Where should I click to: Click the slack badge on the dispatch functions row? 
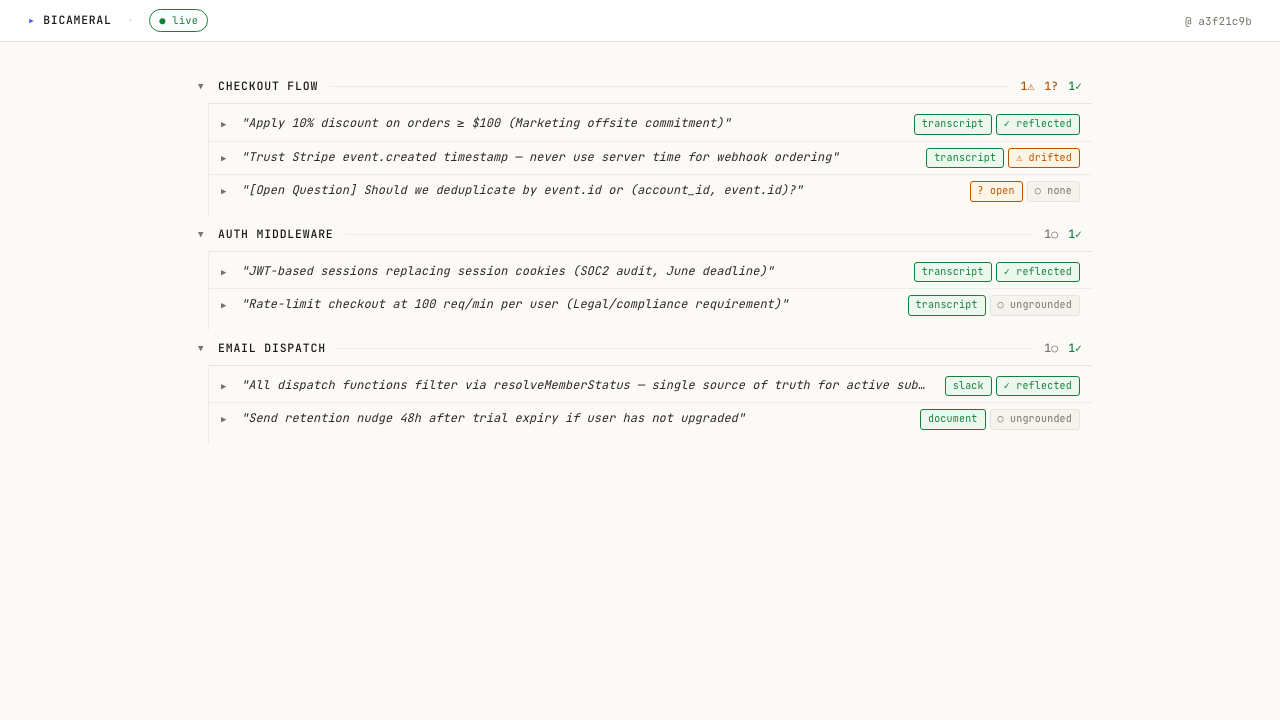pyautogui.click(x=968, y=386)
